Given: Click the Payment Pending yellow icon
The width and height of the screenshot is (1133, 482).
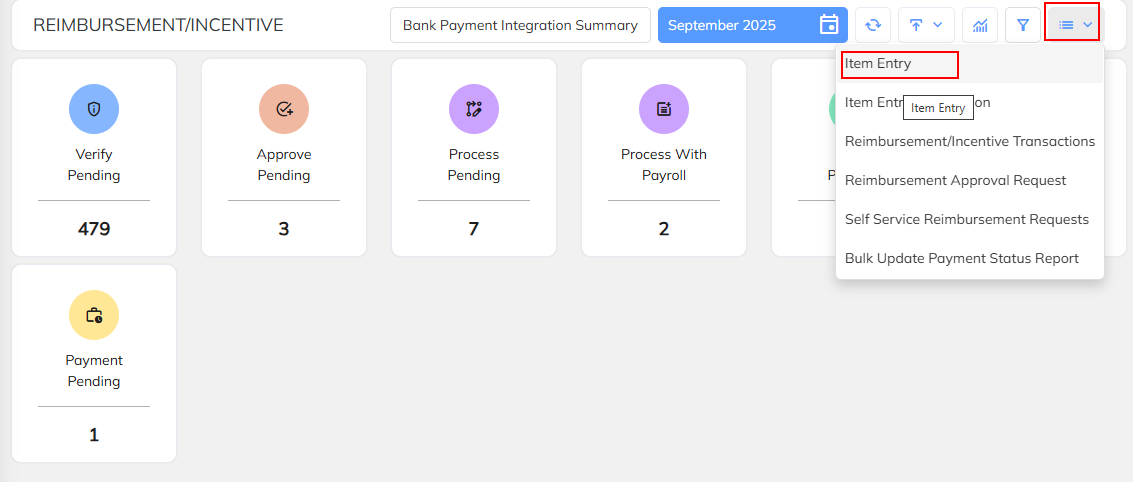Looking at the screenshot, I should pos(94,315).
